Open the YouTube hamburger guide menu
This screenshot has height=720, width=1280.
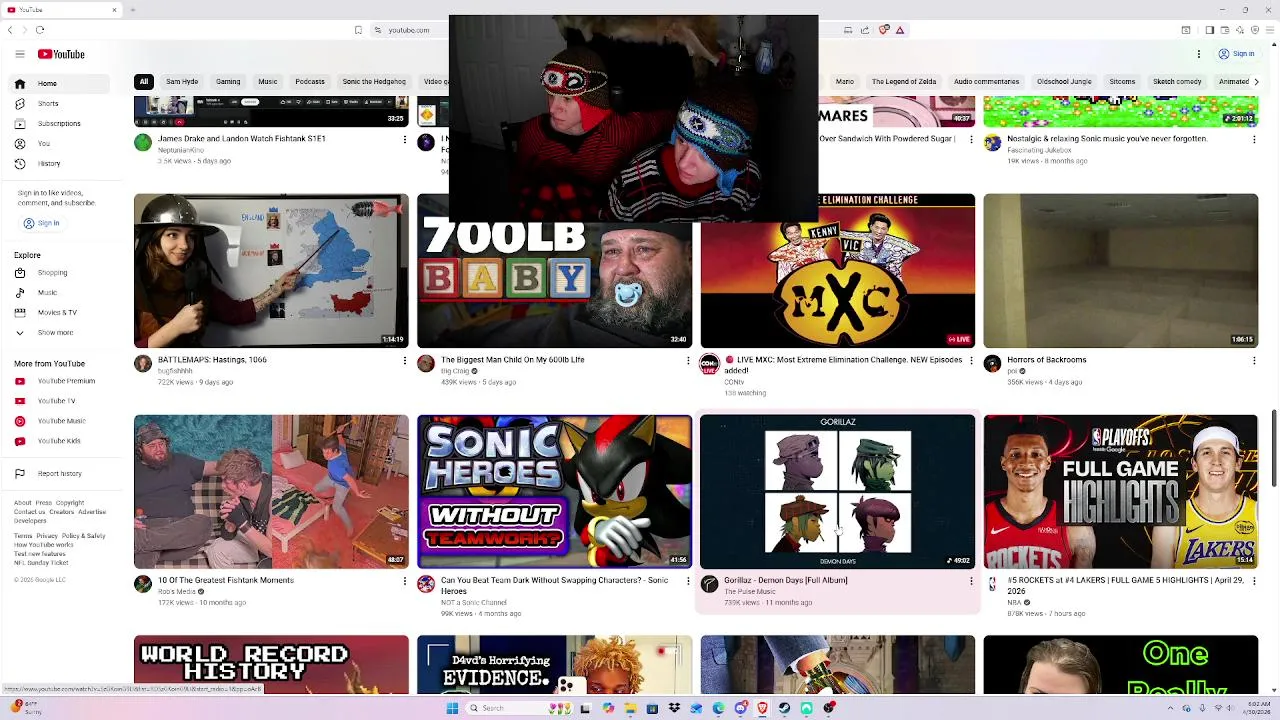[20, 54]
